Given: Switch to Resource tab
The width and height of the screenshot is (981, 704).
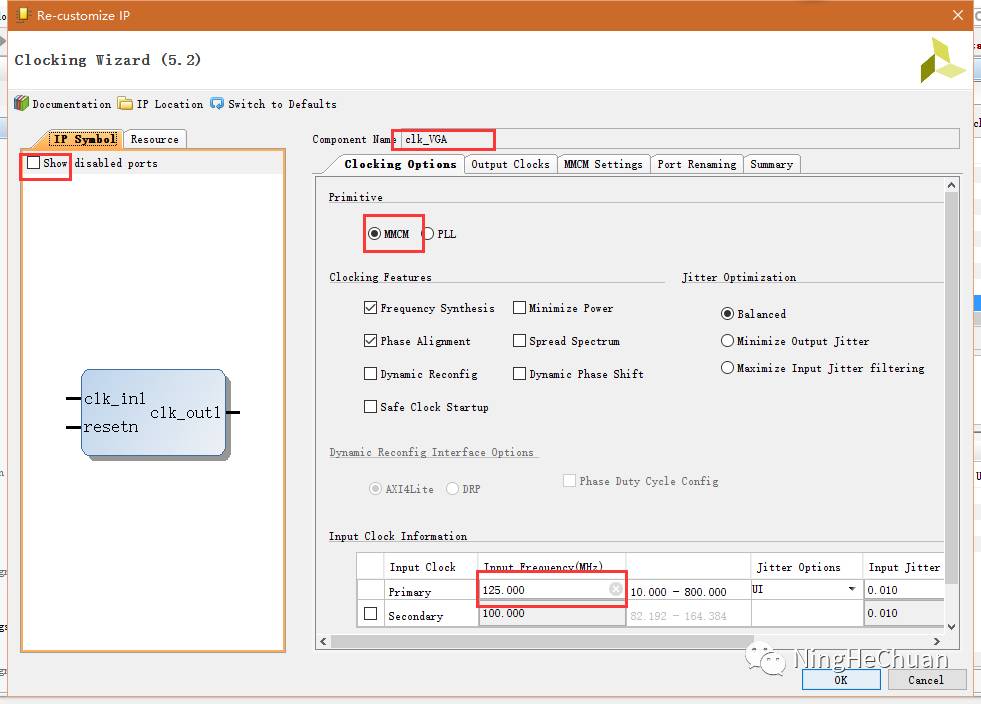Looking at the screenshot, I should 155,139.
